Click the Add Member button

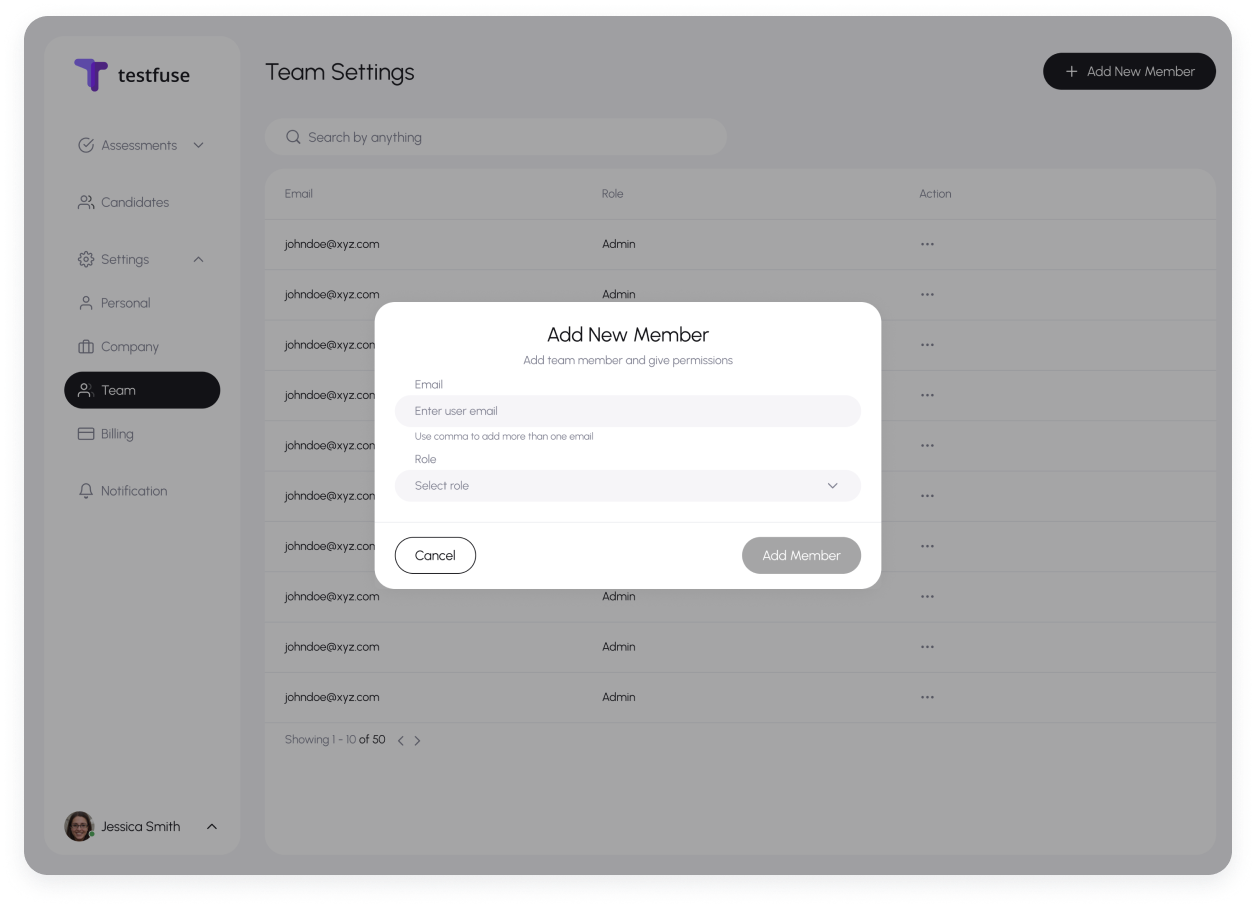tap(801, 555)
